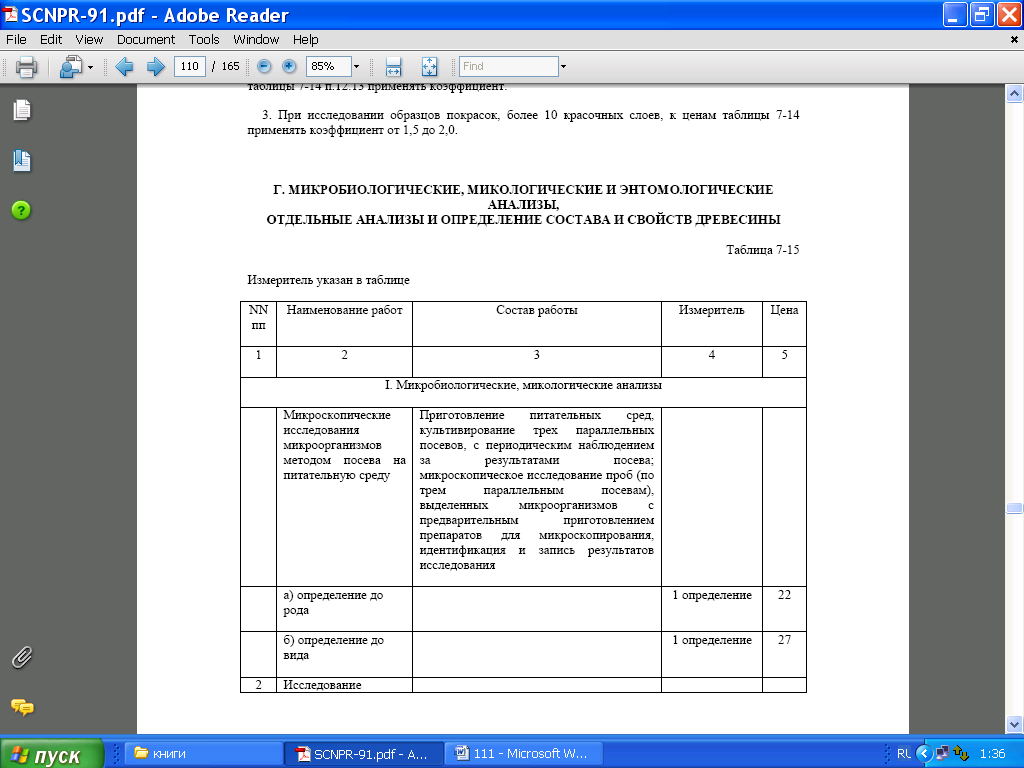
Task: Click the 'Таблица 7-15' label
Action: pos(762,250)
